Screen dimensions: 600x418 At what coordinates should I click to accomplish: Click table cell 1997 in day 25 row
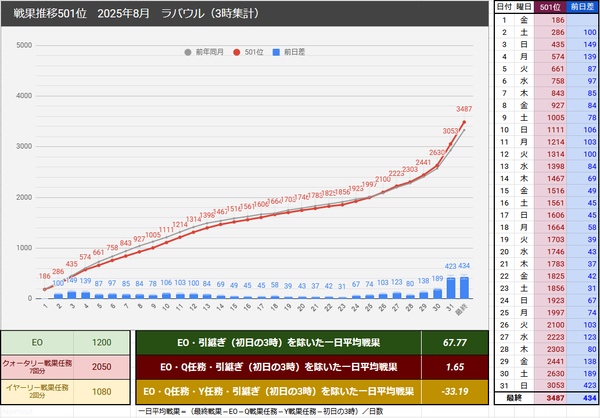[x=550, y=313]
